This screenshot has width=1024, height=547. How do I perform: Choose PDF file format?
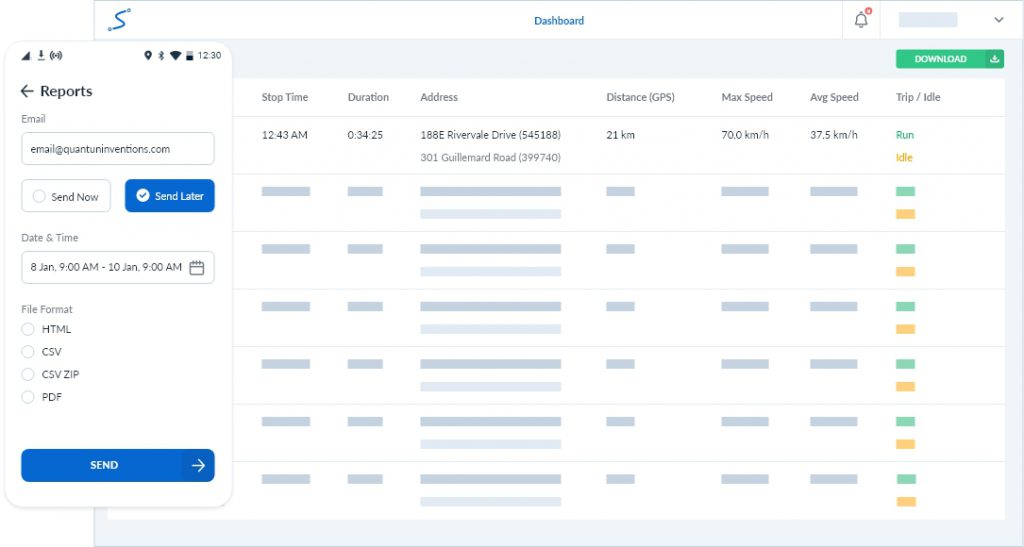pos(28,397)
